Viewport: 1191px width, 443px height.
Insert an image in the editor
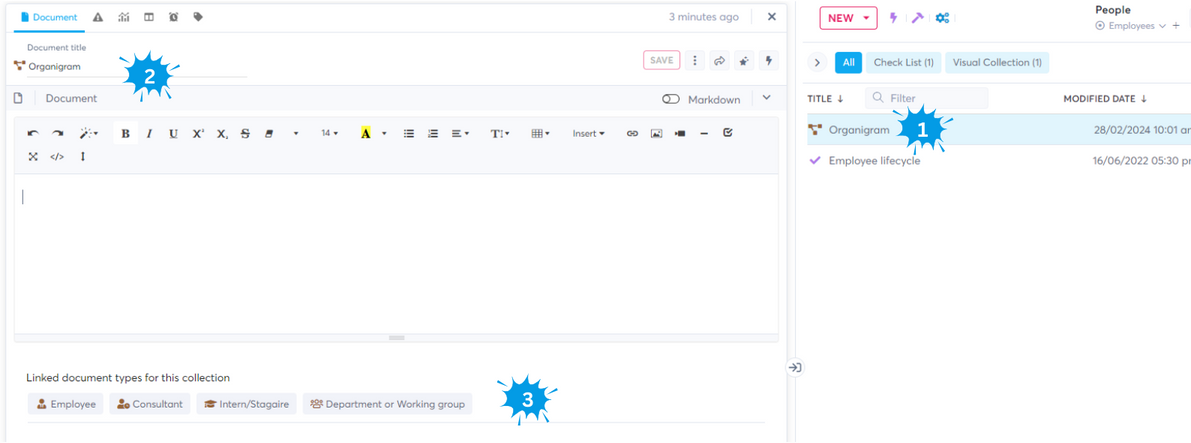click(x=656, y=133)
